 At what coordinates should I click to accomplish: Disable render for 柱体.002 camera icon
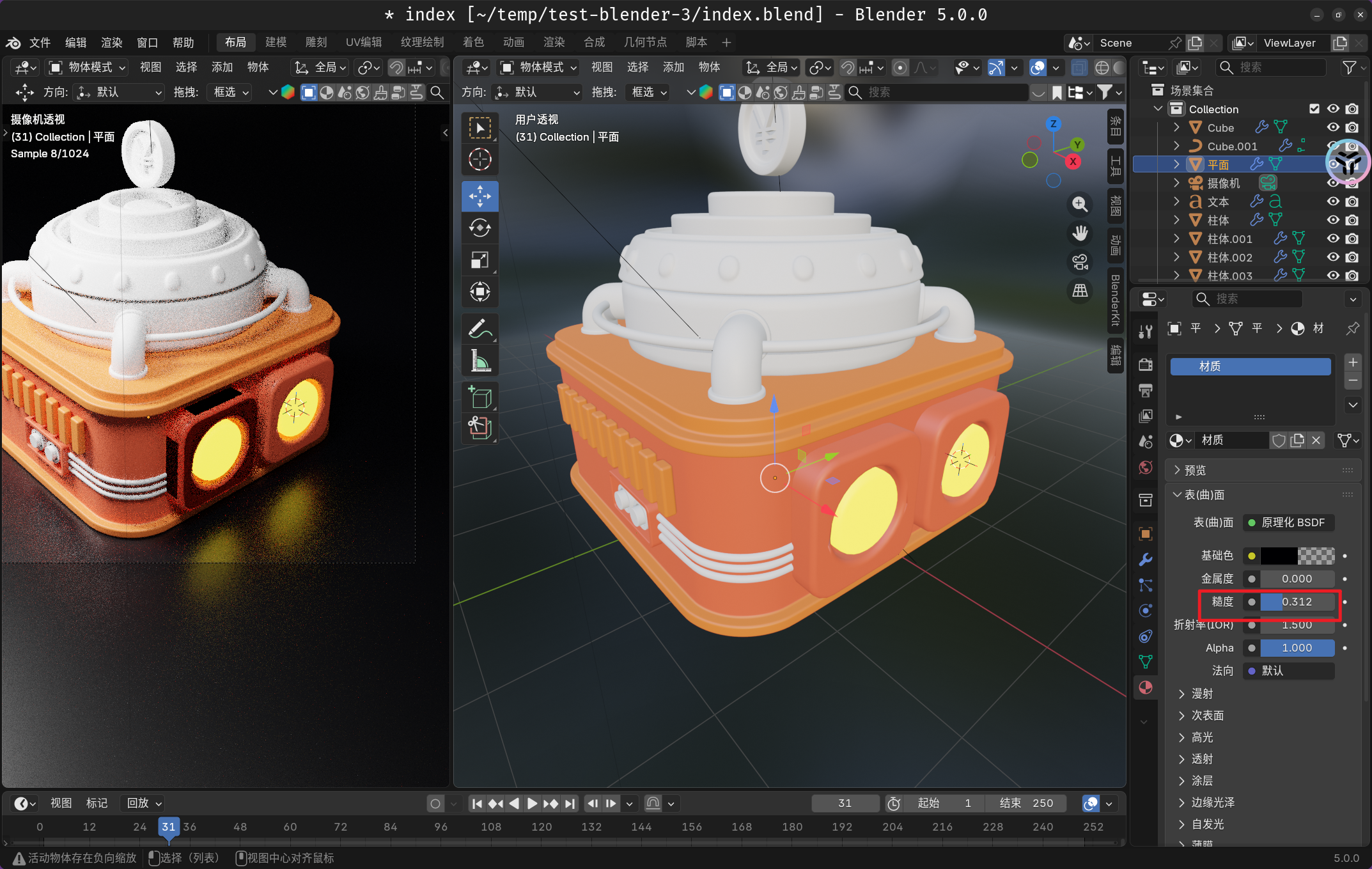1352,257
